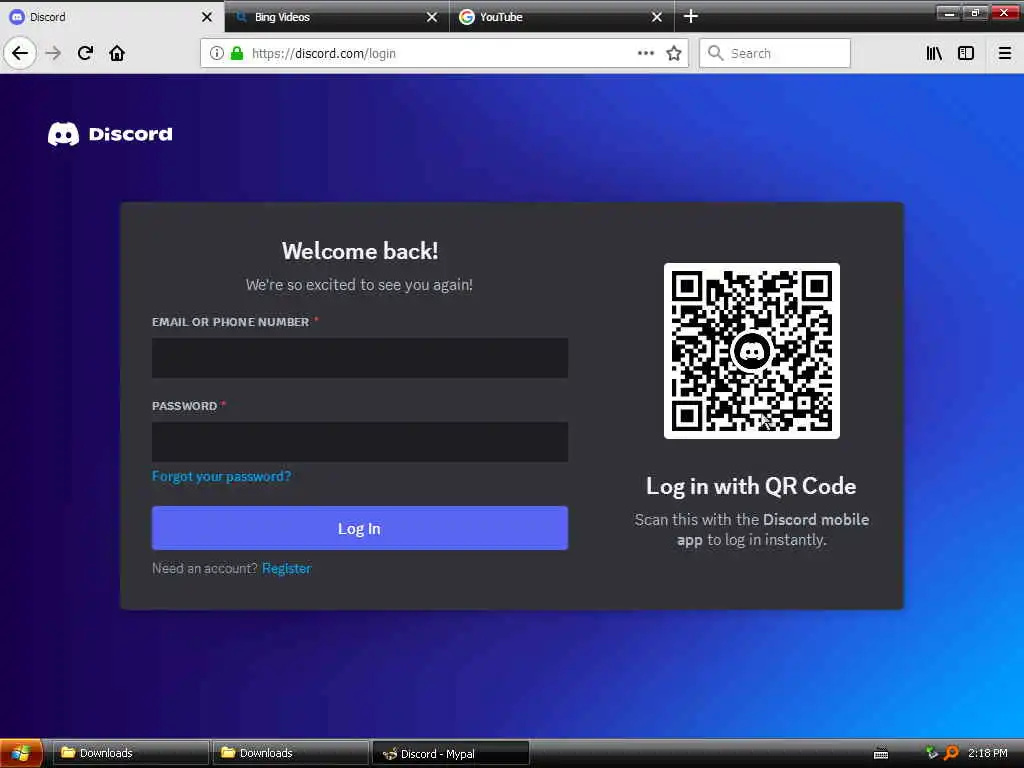The image size is (1024, 768).
Task: Click the Log in with QR Code heading
Action: (751, 486)
